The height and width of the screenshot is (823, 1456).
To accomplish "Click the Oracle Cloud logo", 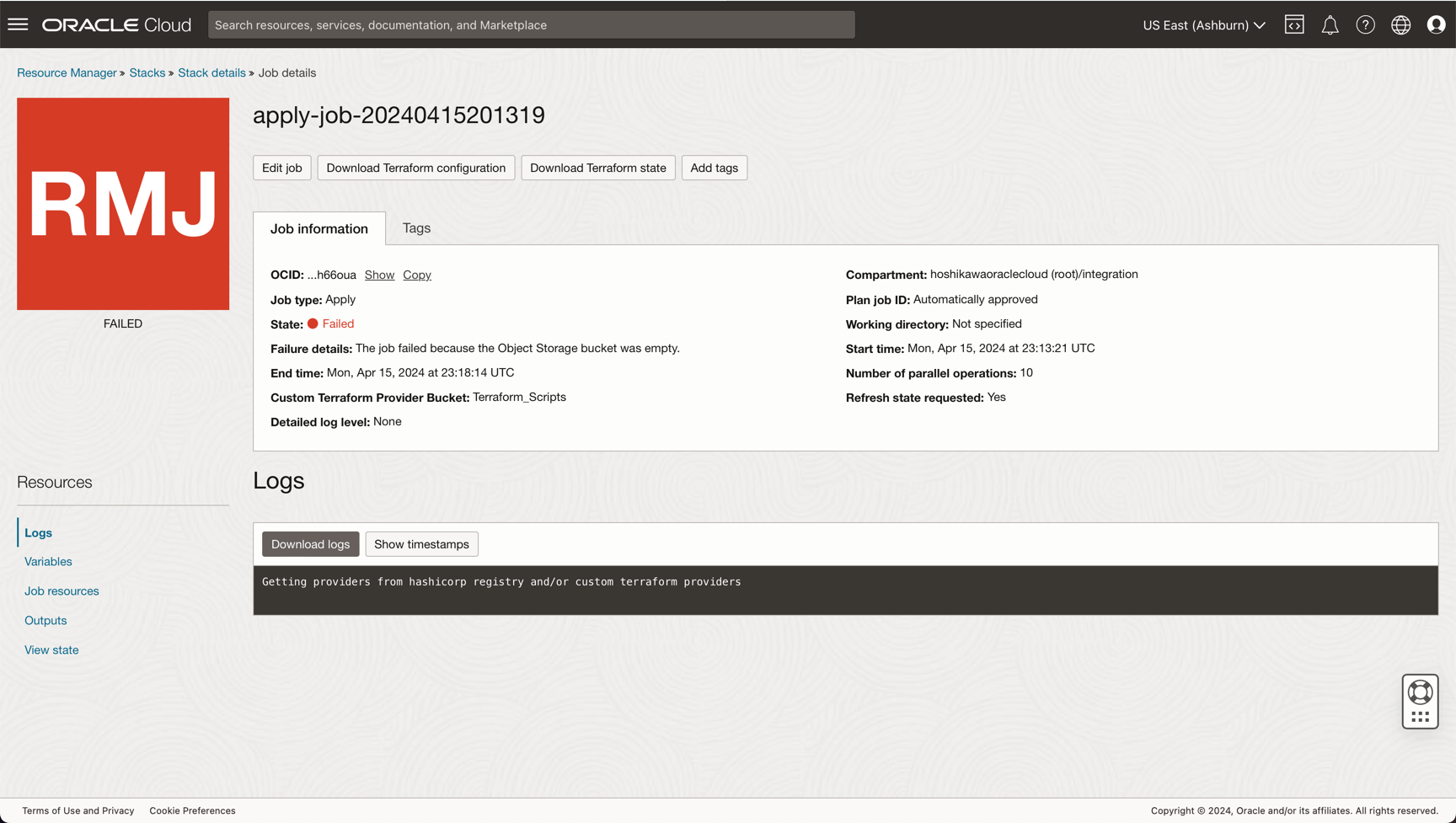I will [116, 25].
